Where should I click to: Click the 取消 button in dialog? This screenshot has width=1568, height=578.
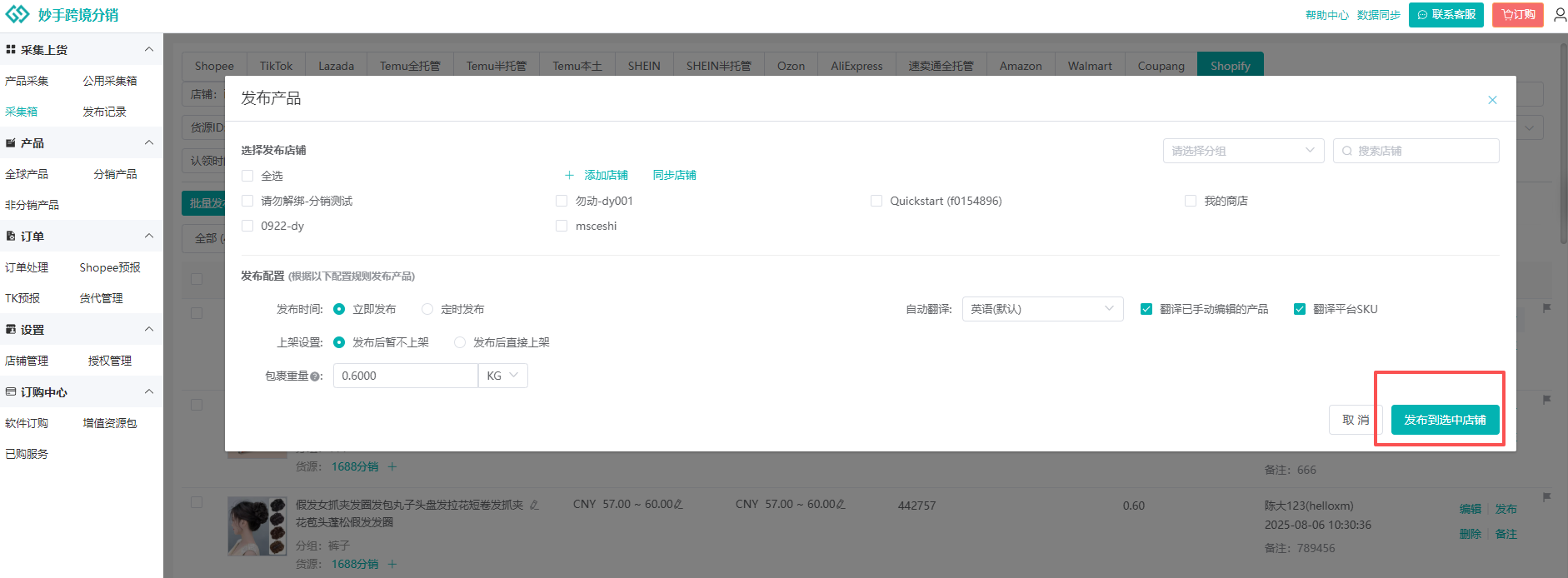click(1356, 420)
